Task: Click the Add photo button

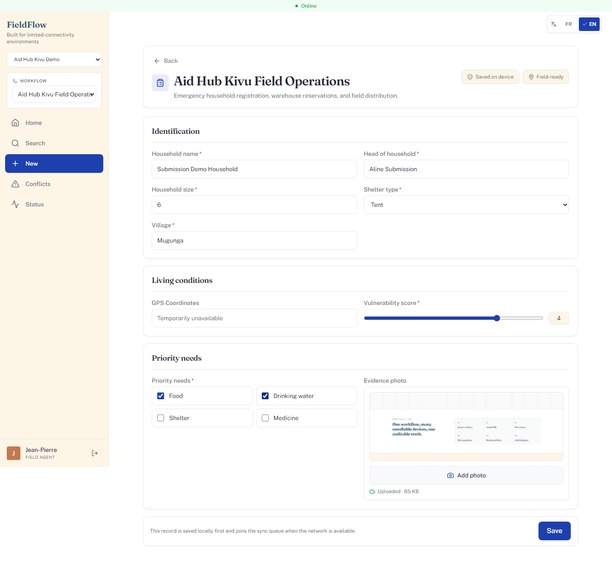Action: 466,475
